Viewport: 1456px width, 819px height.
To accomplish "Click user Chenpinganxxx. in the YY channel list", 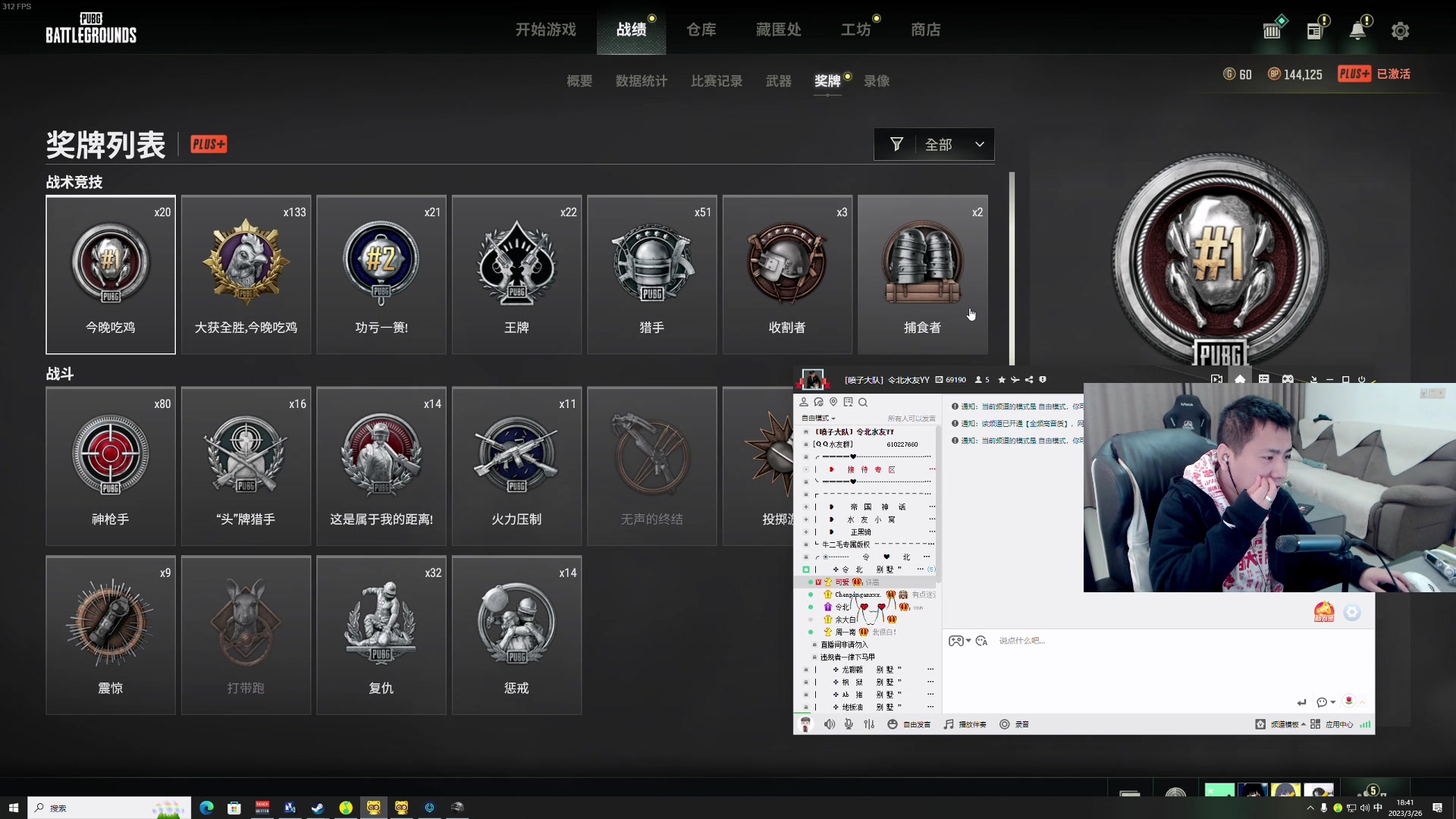I will point(857,595).
